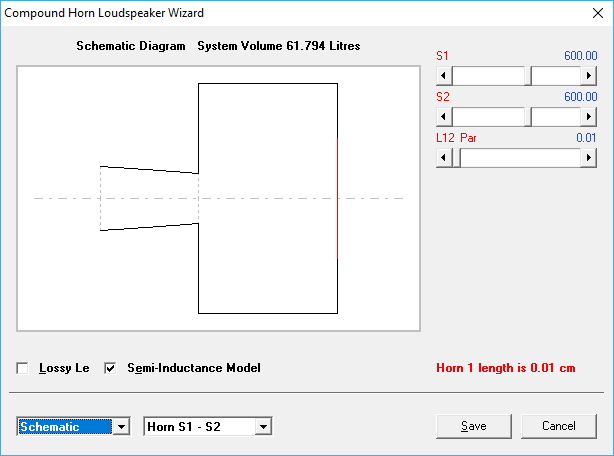Click the L12 slider left arrow
Viewport: 614px width, 456px height.
(x=444, y=158)
